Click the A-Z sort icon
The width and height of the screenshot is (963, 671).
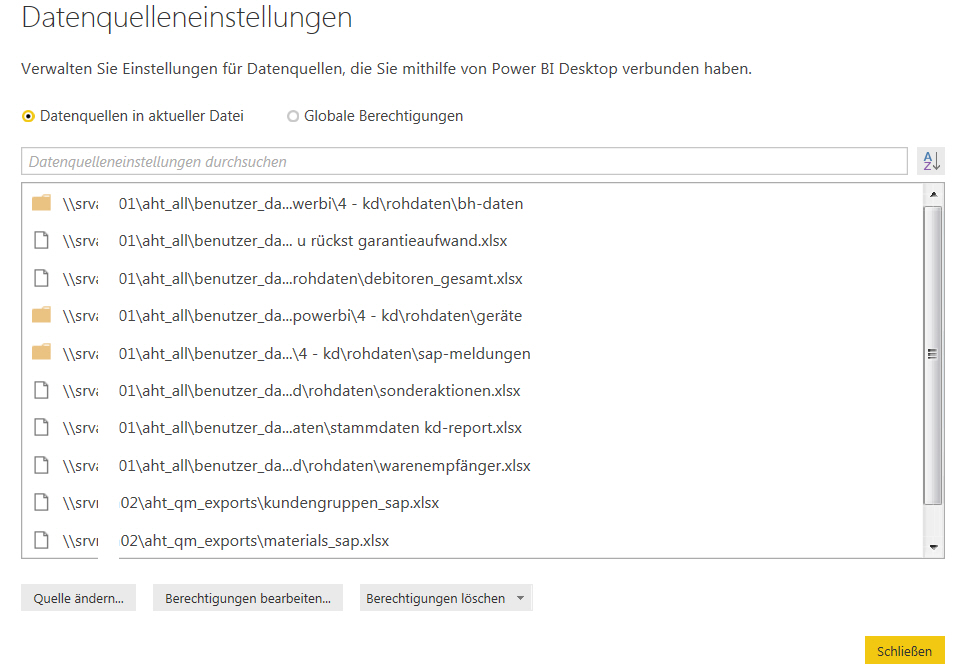[x=930, y=161]
